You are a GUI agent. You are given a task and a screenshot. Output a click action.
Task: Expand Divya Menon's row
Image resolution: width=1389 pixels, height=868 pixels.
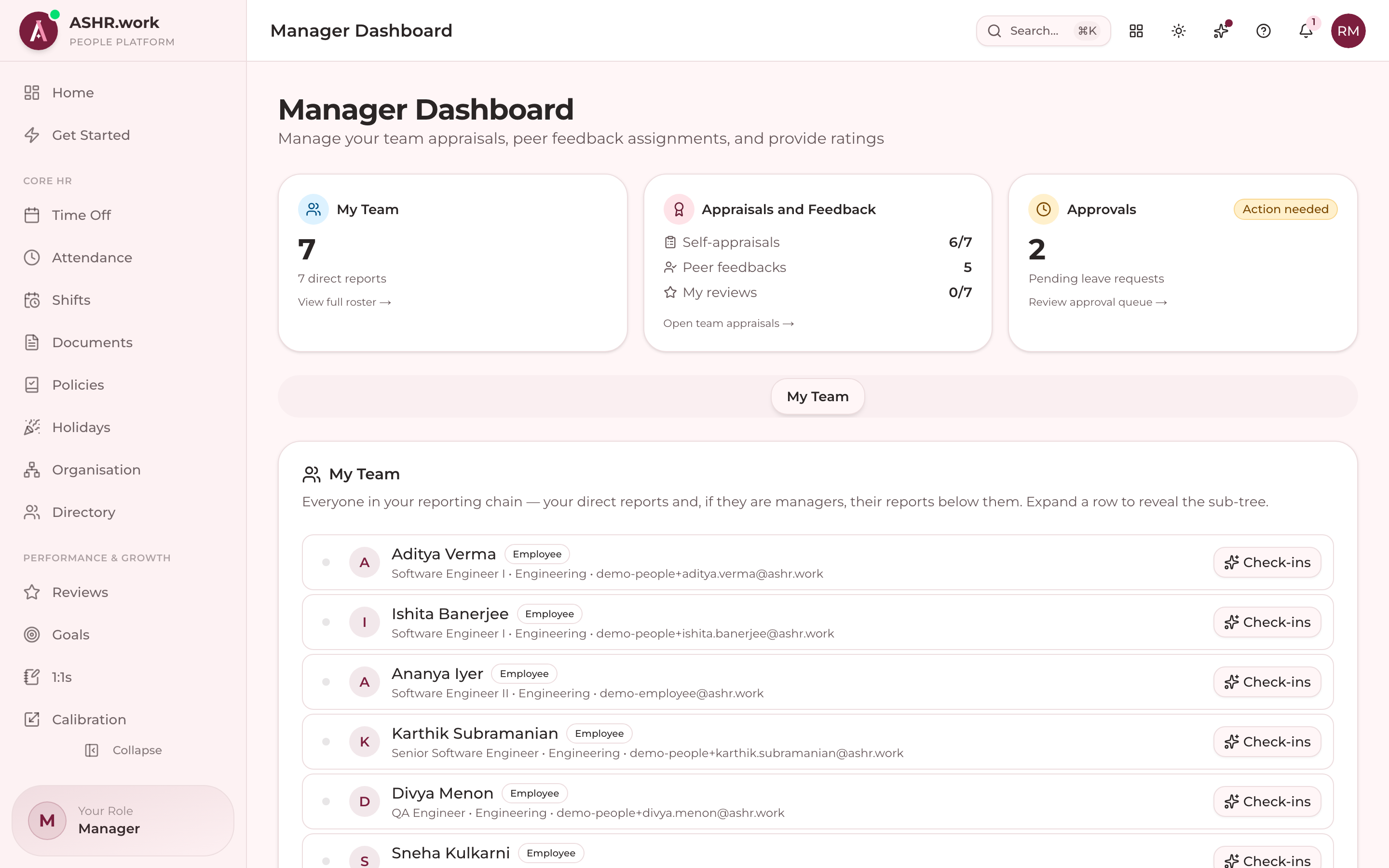[326, 801]
